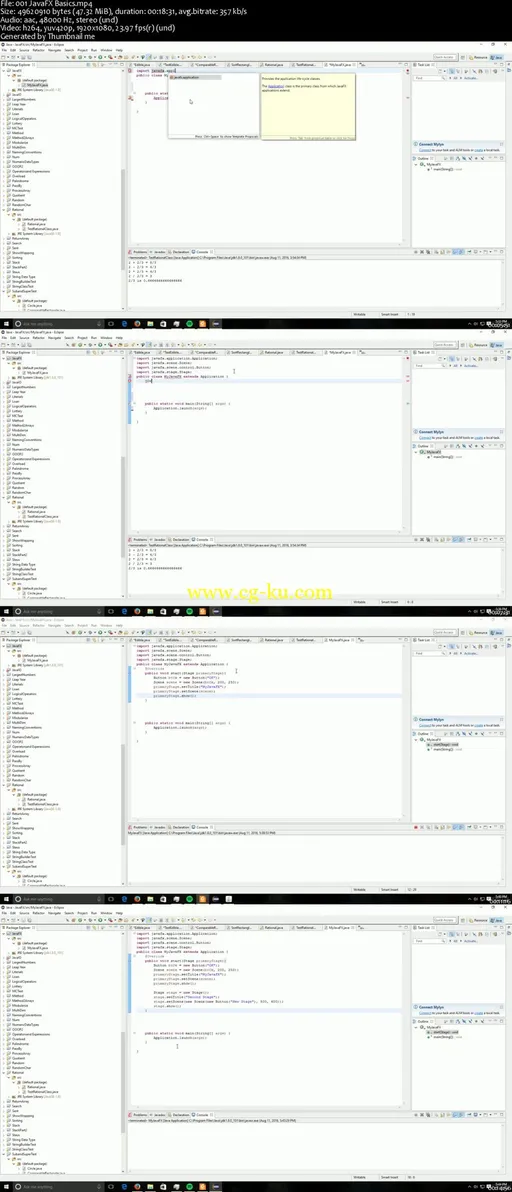Select the MyJavaFX class in second frame Outline
Viewport: 512px width, 1192px height.
[x=431, y=452]
